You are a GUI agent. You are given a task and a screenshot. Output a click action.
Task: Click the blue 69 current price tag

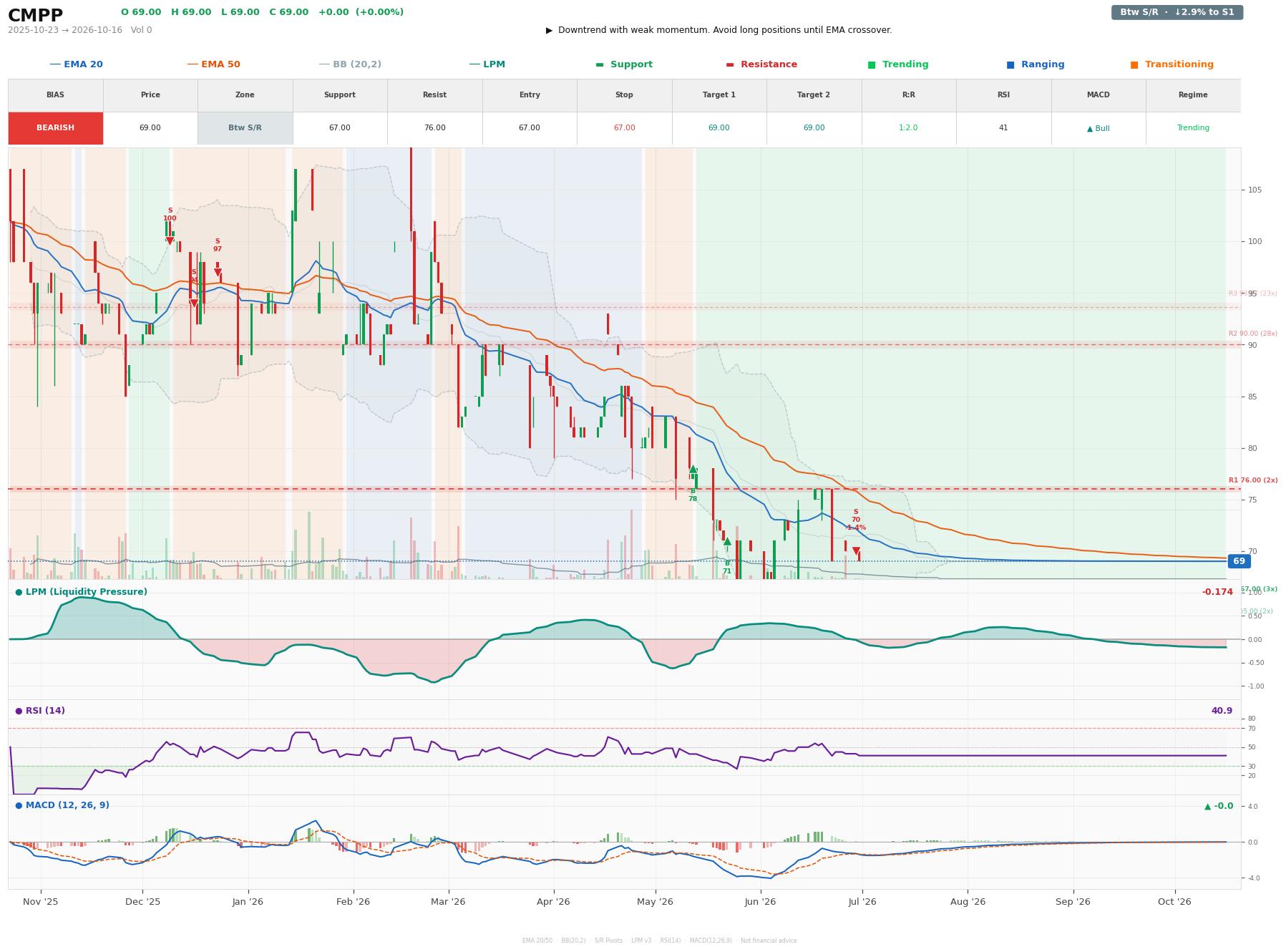[1239, 561]
